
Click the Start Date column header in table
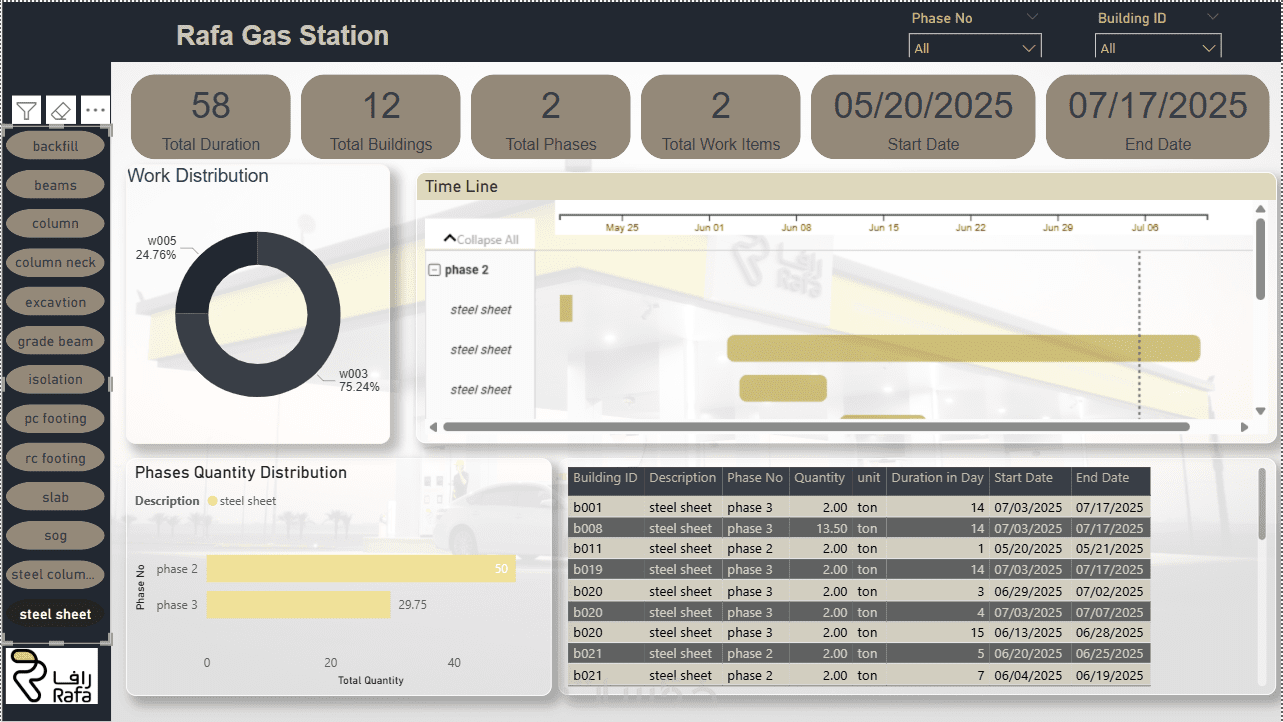point(1030,479)
